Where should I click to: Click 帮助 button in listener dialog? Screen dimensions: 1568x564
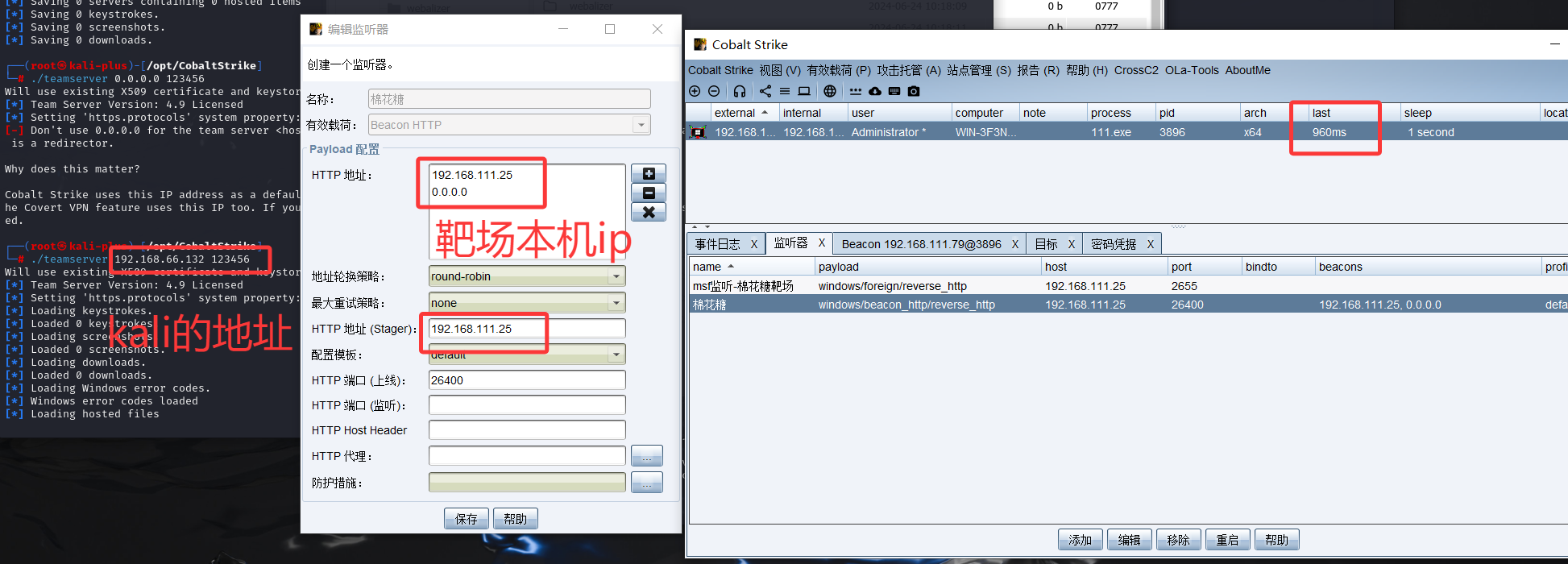516,519
